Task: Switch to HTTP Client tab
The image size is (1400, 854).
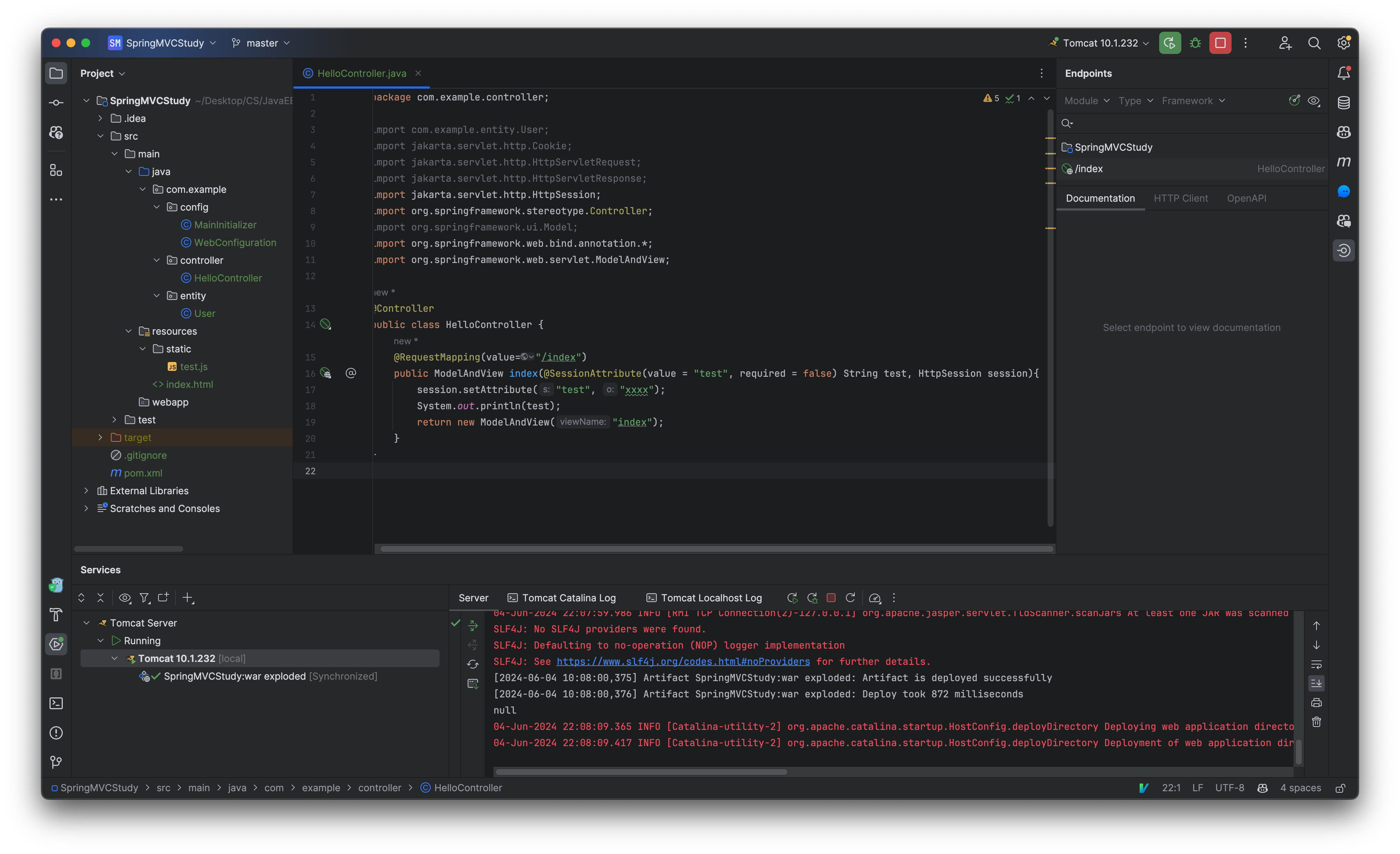Action: pos(1180,198)
